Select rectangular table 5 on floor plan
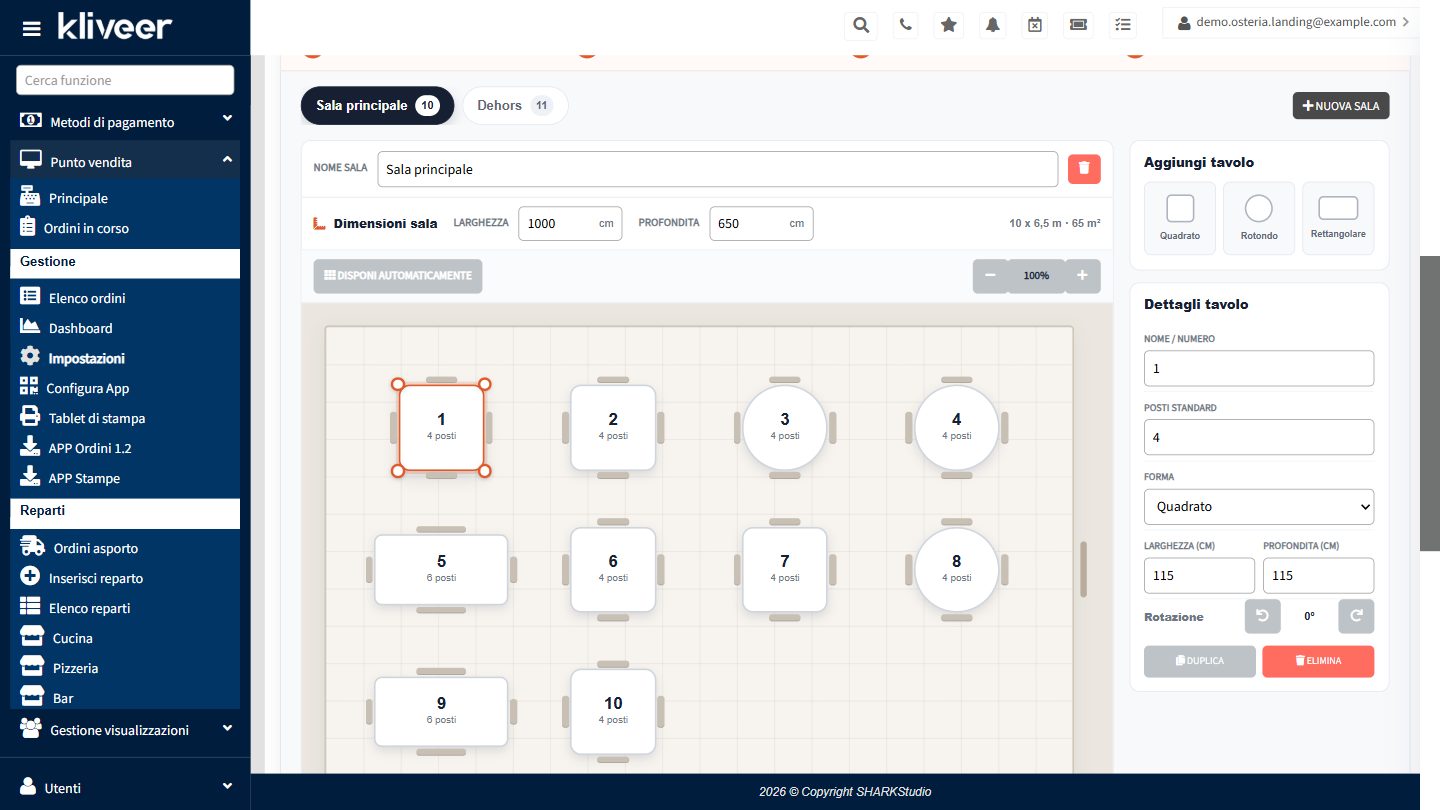Viewport: 1440px width, 810px height. point(441,569)
